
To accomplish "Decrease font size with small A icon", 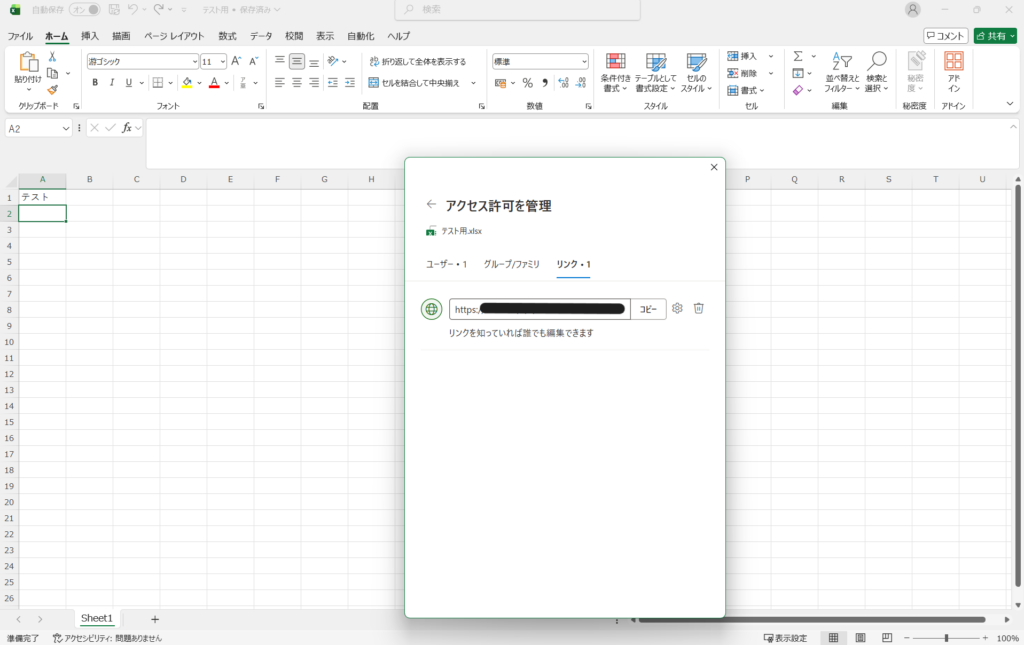I will point(253,61).
